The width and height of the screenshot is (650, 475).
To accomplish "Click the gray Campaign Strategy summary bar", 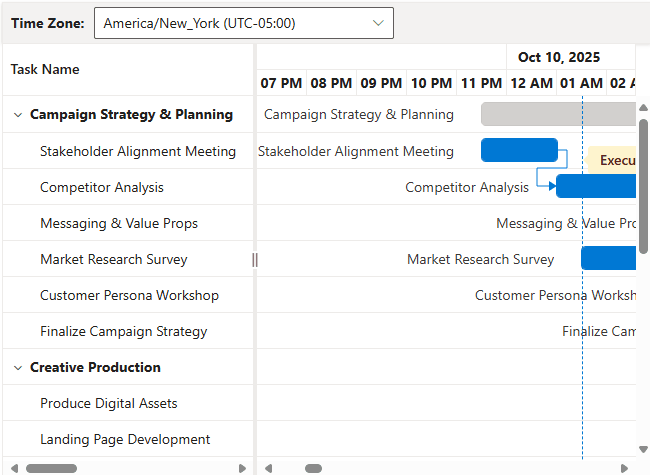I will coord(558,114).
